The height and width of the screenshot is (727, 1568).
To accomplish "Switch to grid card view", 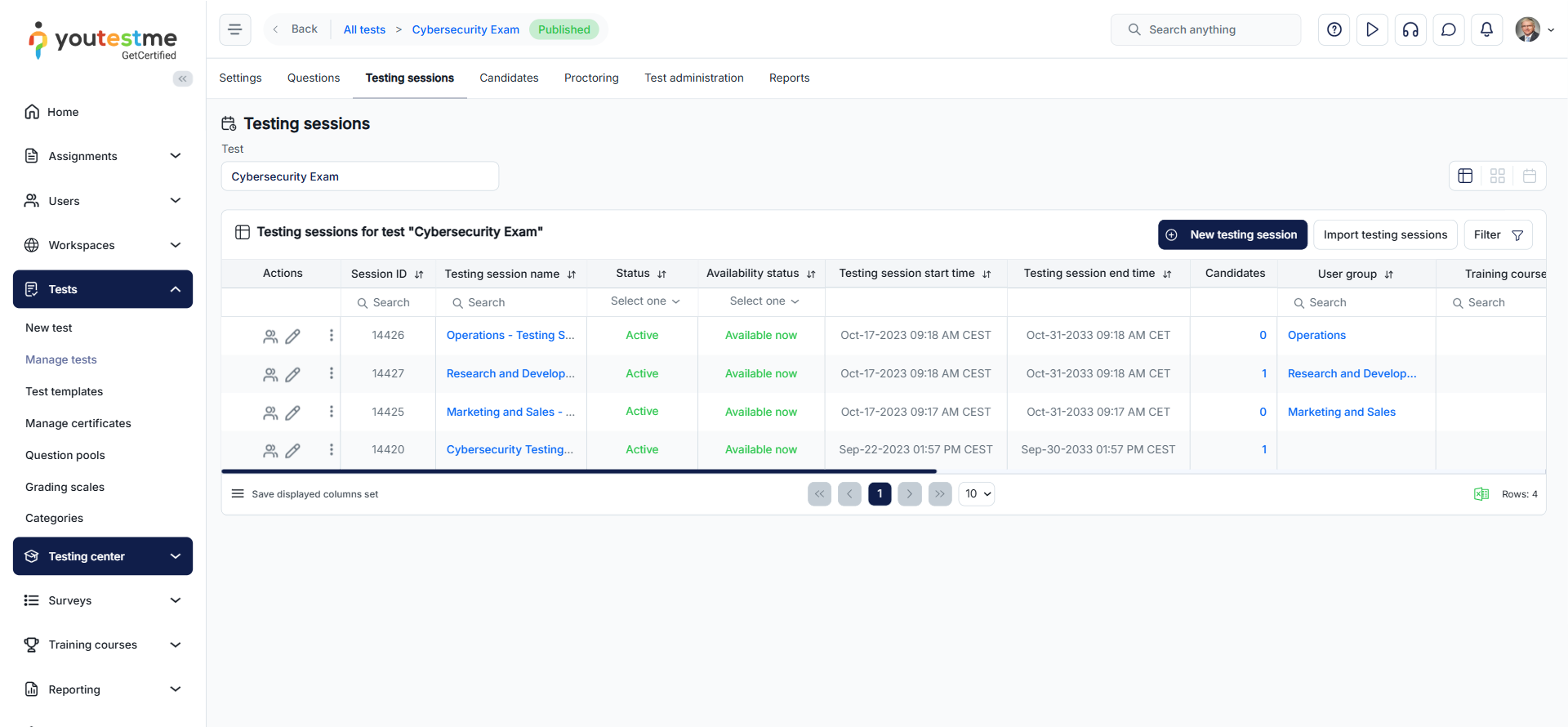I will pyautogui.click(x=1497, y=176).
